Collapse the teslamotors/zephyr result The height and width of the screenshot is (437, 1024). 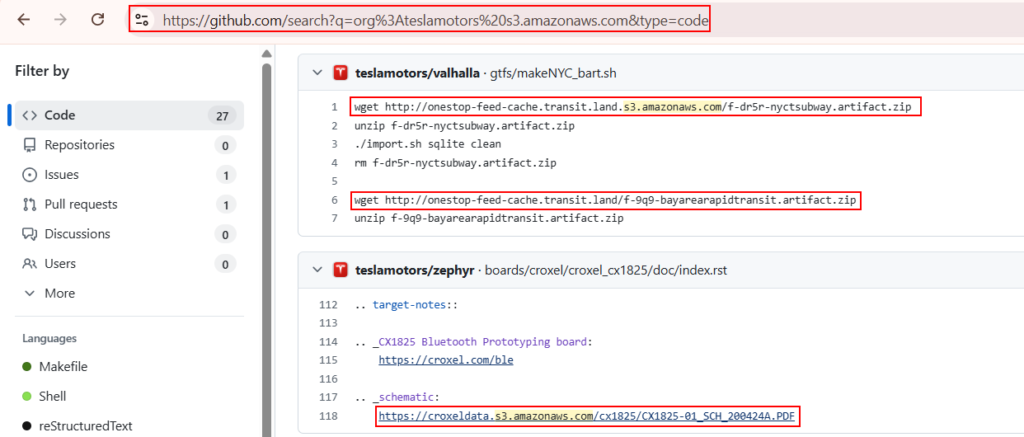point(317,269)
